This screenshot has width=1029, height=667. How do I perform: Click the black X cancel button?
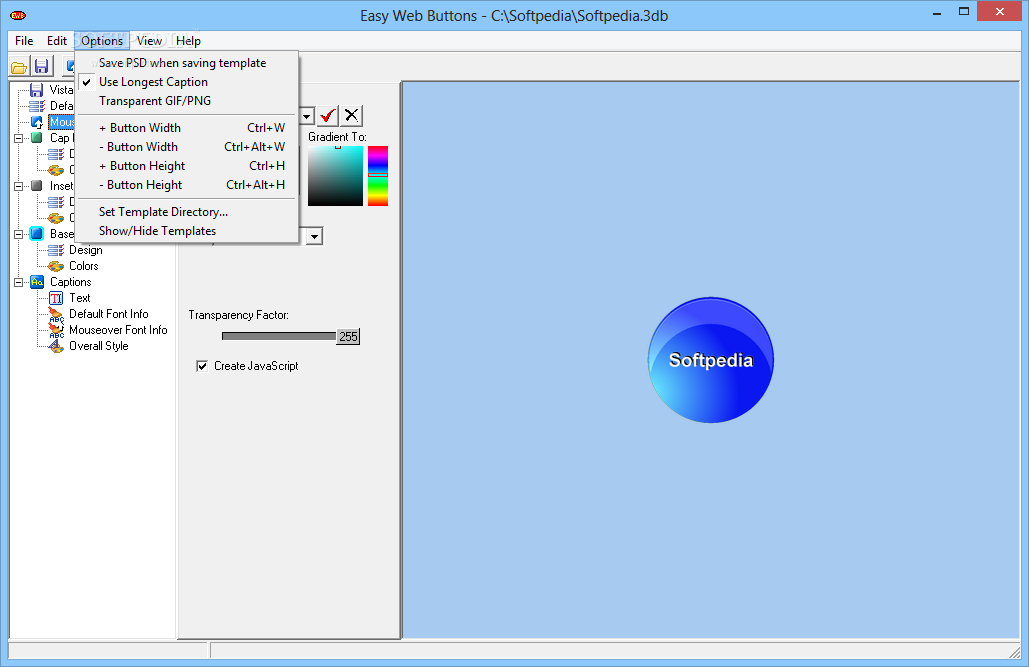(x=352, y=116)
